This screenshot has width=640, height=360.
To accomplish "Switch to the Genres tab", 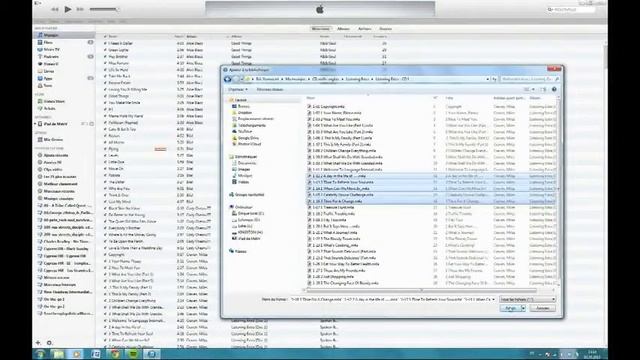I will 385,29.
